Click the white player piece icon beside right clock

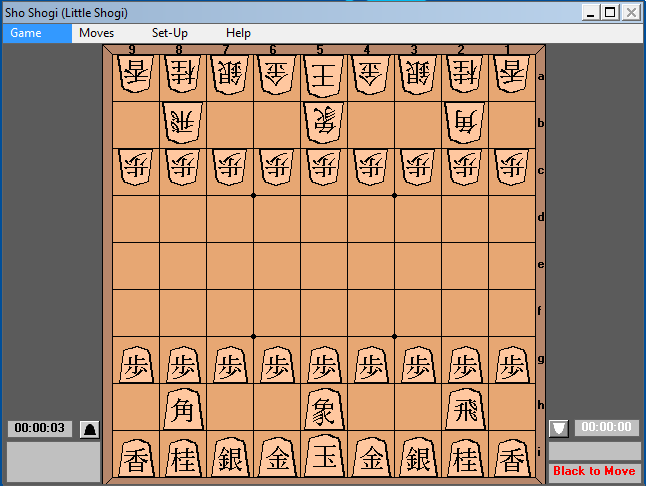(x=559, y=428)
